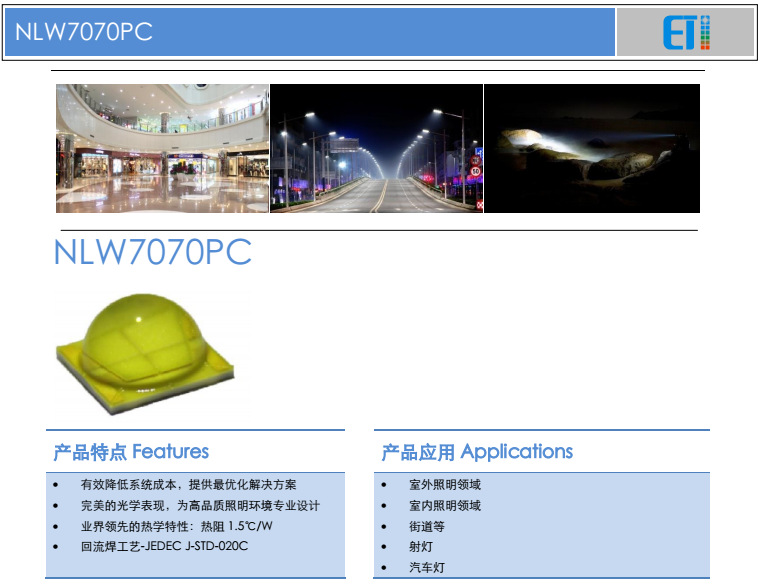This screenshot has height=586, width=760.
Task: Click the line 有效降低系统成本，提供最优化解决方案
Action: click(189, 485)
